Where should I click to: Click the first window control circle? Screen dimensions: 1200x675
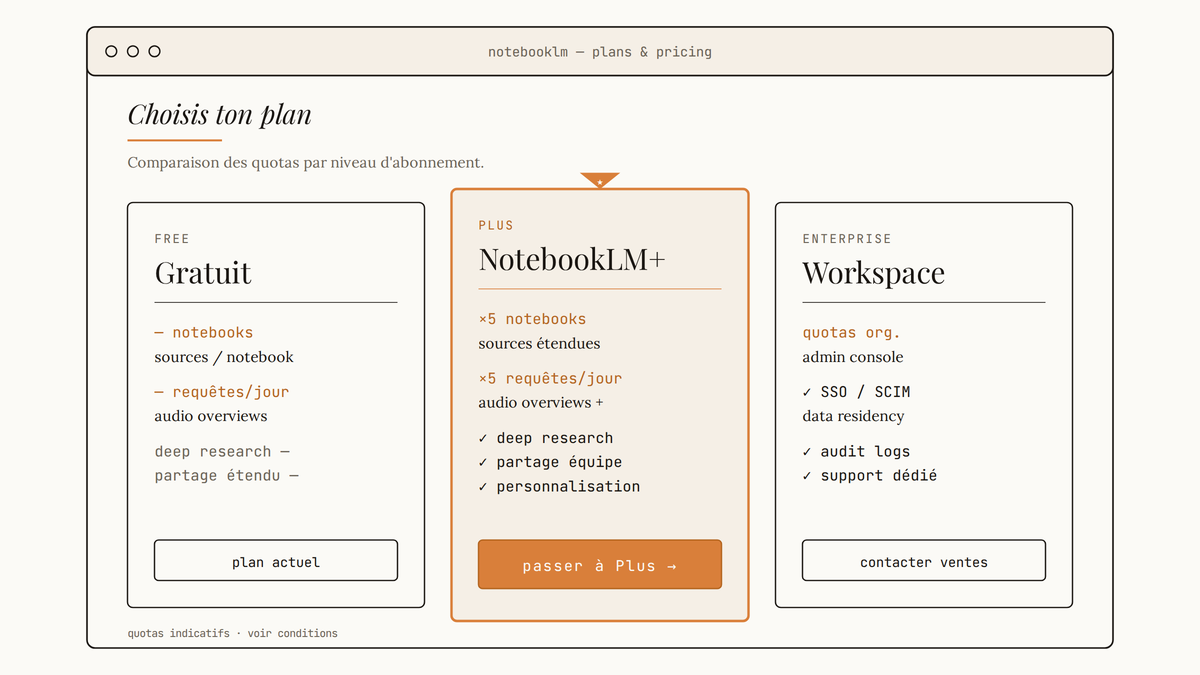pyautogui.click(x=111, y=51)
